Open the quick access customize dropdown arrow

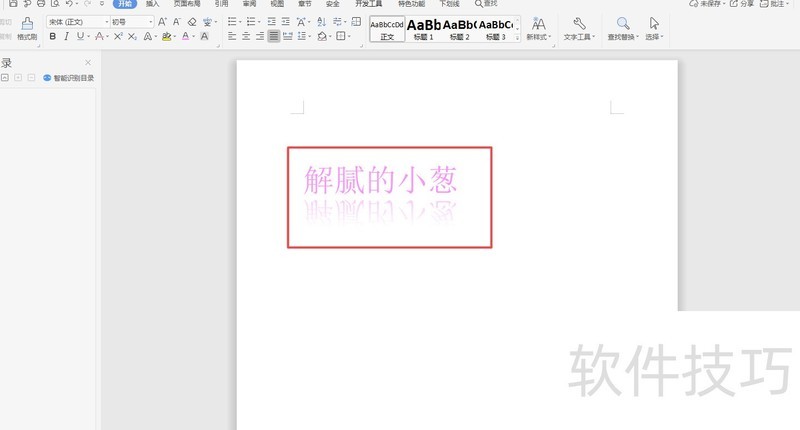pos(102,3)
